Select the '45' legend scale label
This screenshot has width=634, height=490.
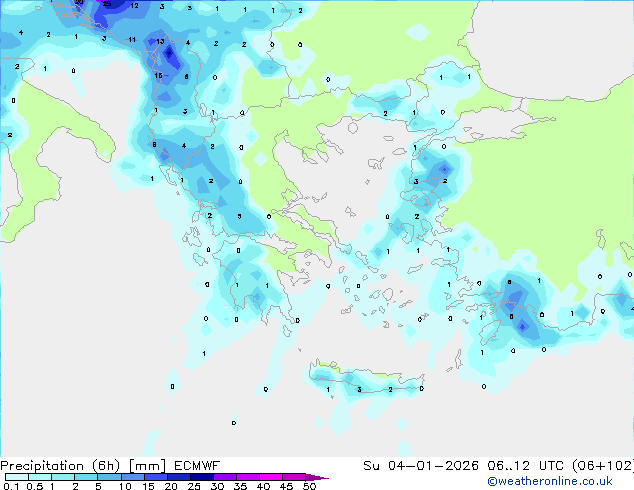[286, 486]
